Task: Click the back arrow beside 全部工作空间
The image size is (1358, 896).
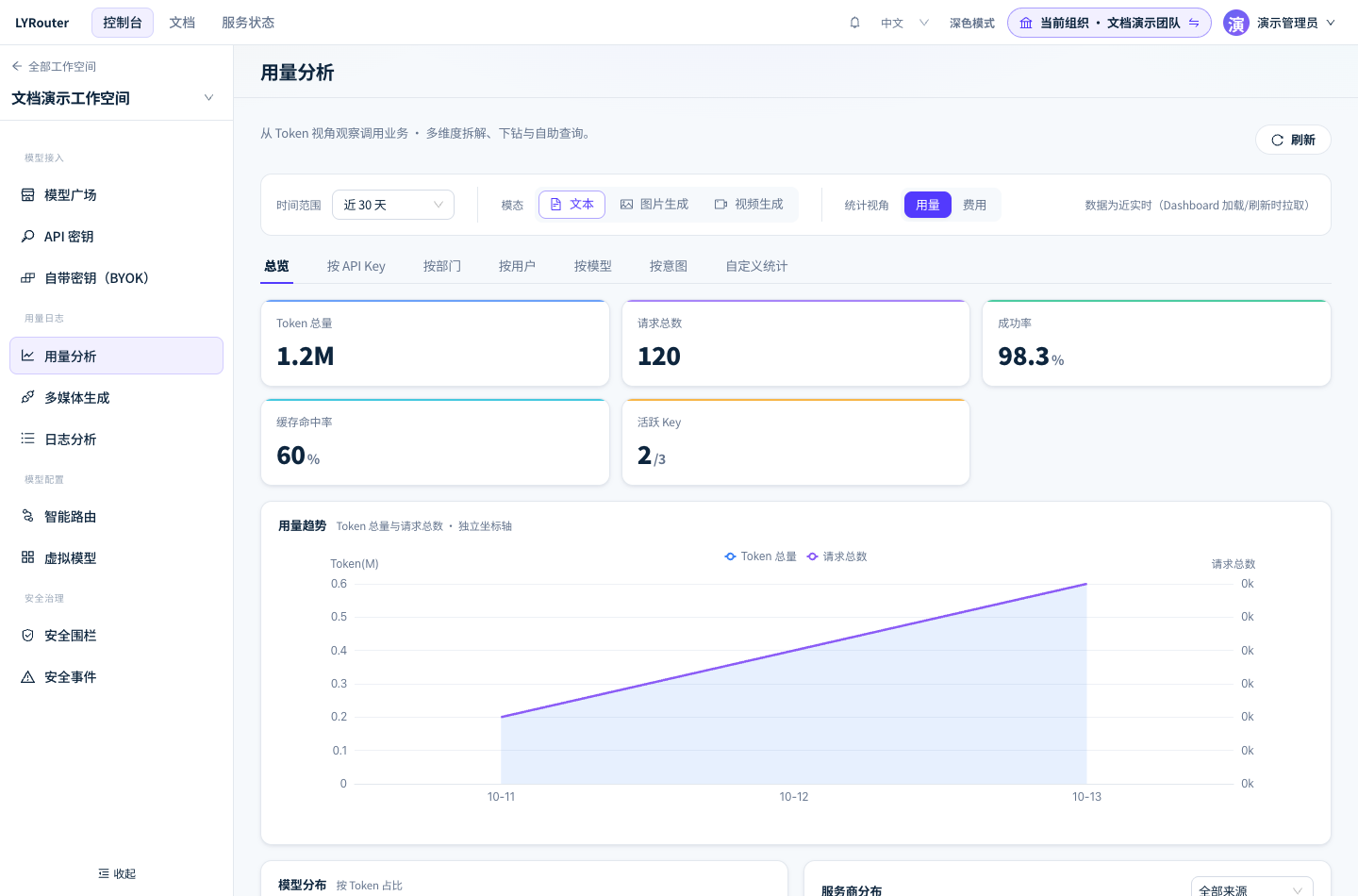Action: tap(17, 66)
